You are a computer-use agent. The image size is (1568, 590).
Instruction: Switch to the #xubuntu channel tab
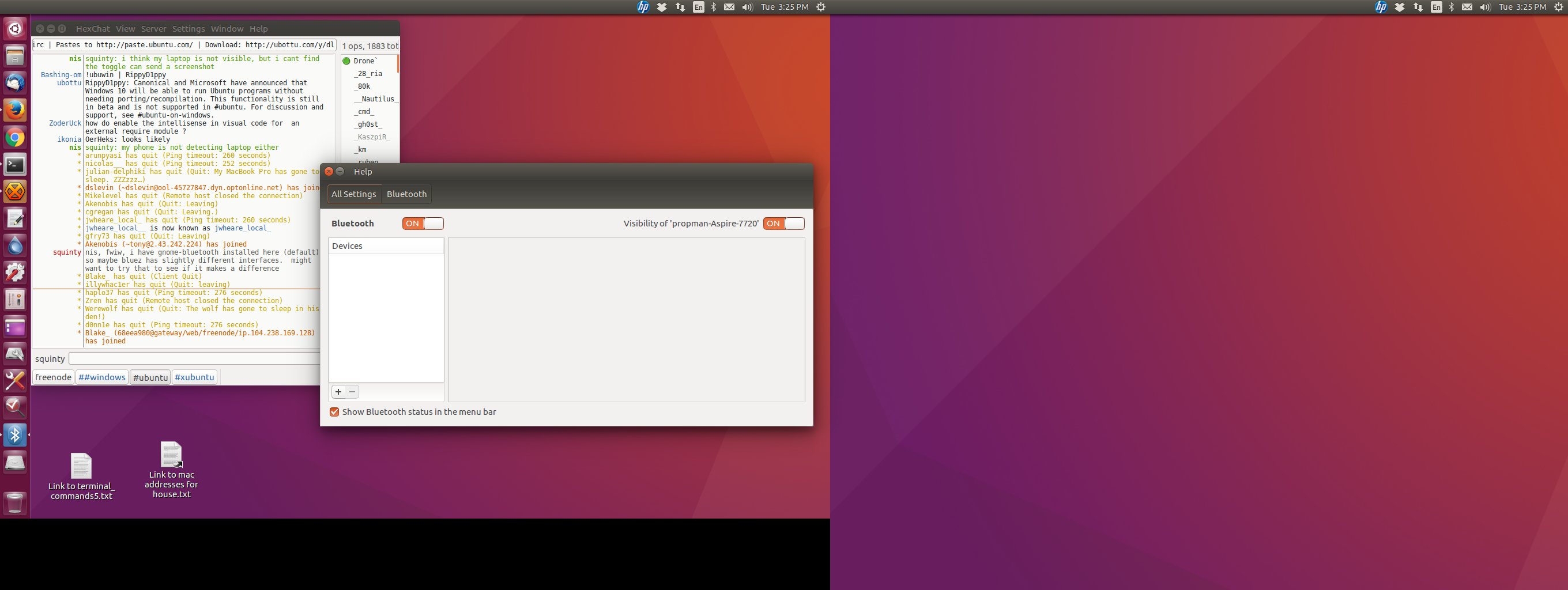[x=194, y=377]
